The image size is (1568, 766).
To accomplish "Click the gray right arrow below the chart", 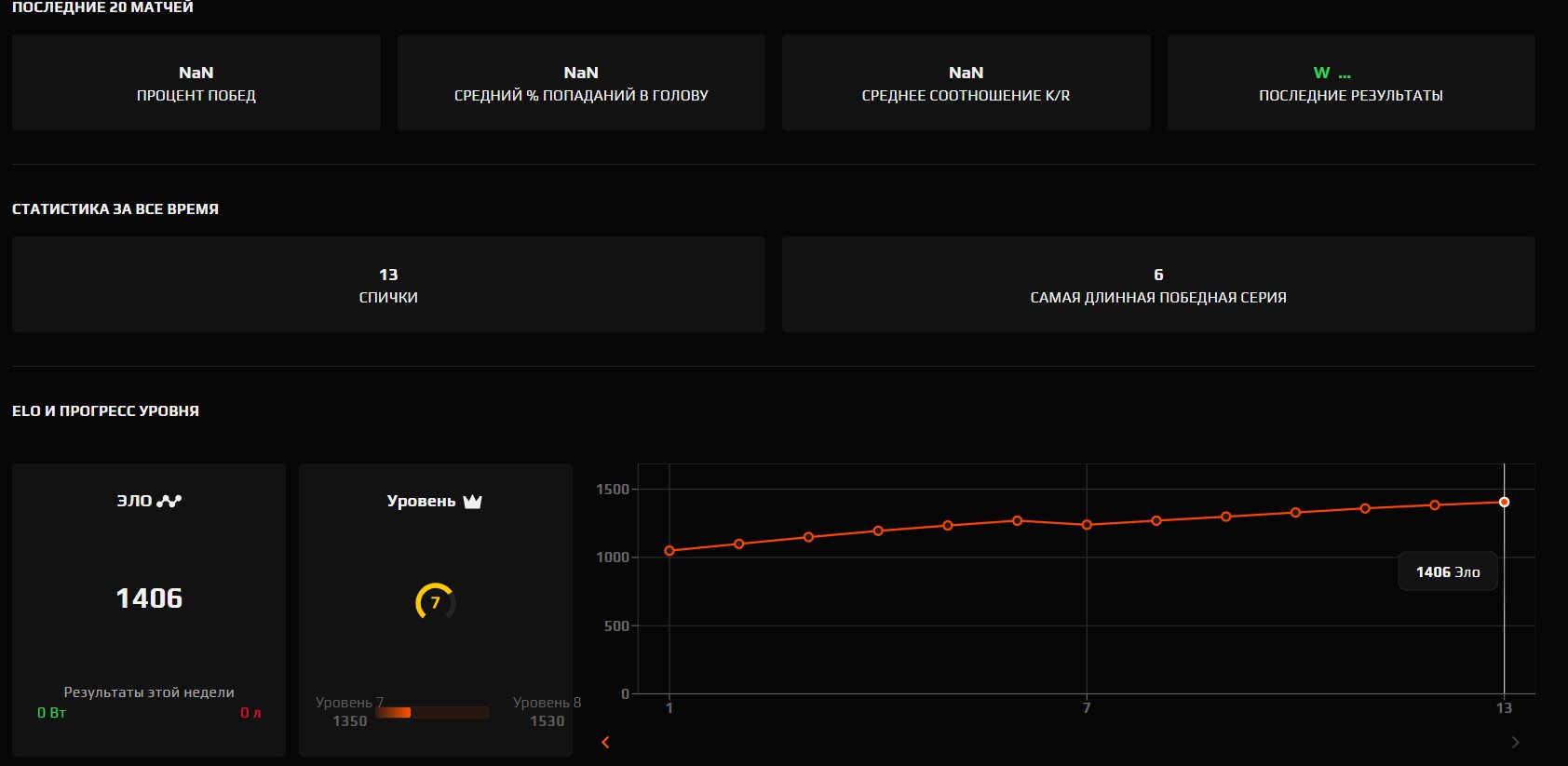I will click(1515, 742).
